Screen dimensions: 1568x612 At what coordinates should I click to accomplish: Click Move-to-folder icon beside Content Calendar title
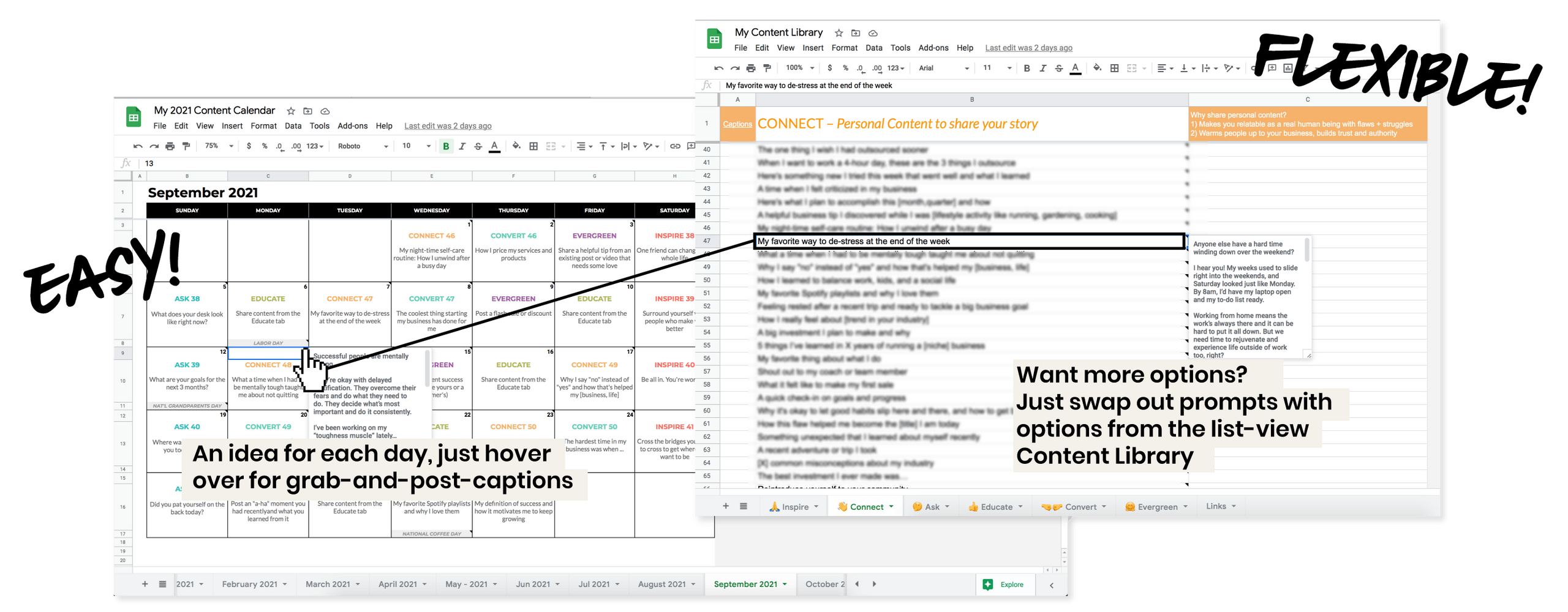point(308,111)
